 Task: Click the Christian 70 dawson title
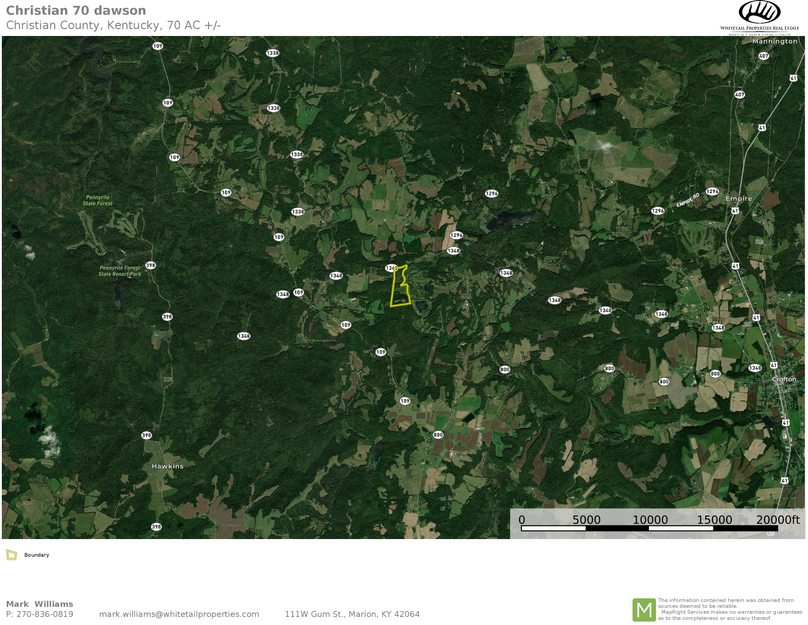tap(76, 10)
